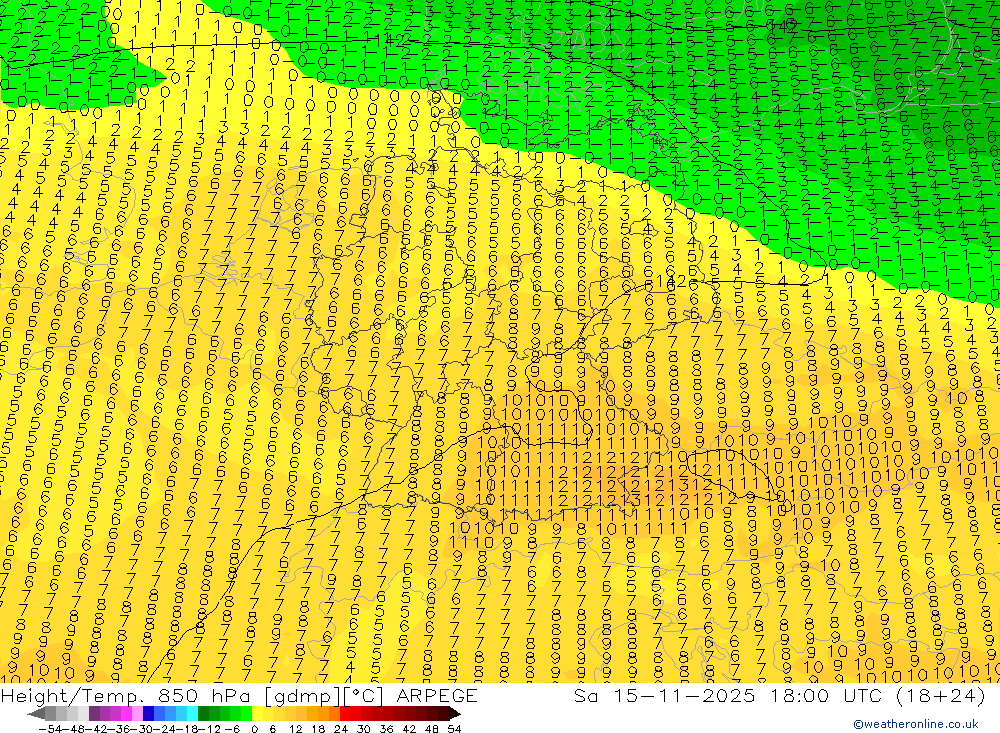Select the '18:00 UTC' time label
This screenshot has width=1000, height=733.
point(826,695)
